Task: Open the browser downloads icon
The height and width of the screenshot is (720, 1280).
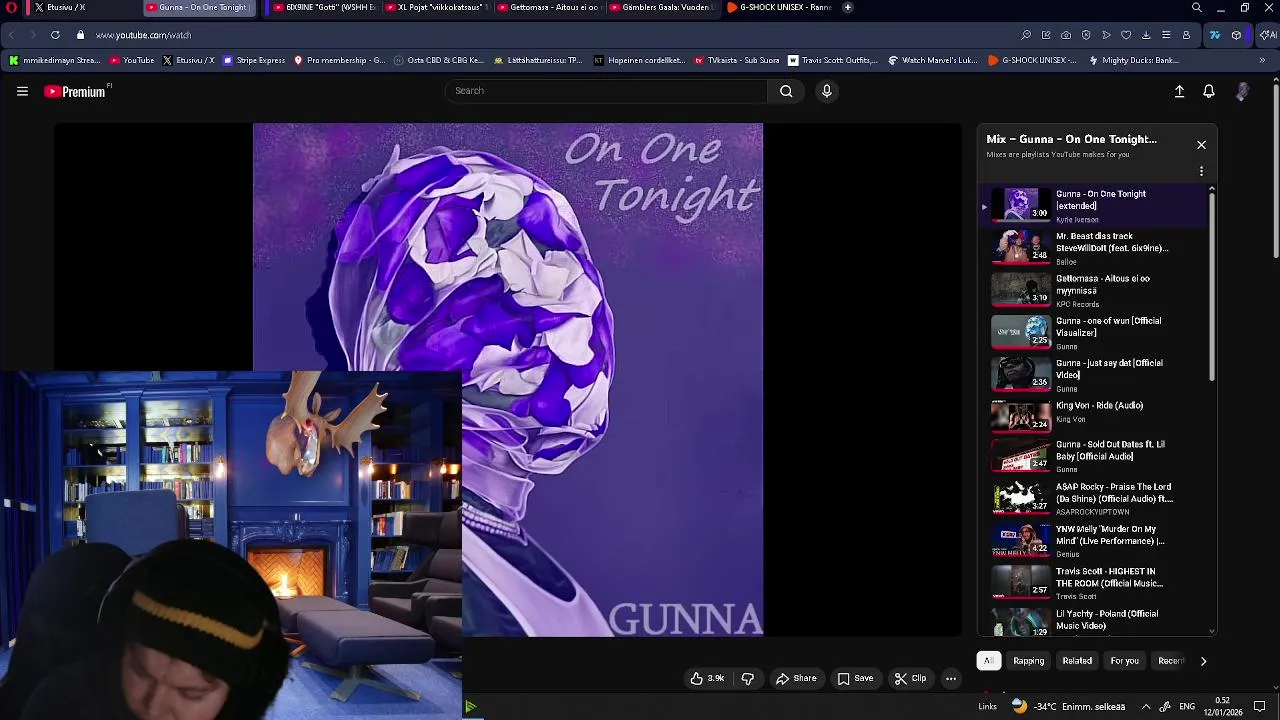Action: click(x=1146, y=35)
